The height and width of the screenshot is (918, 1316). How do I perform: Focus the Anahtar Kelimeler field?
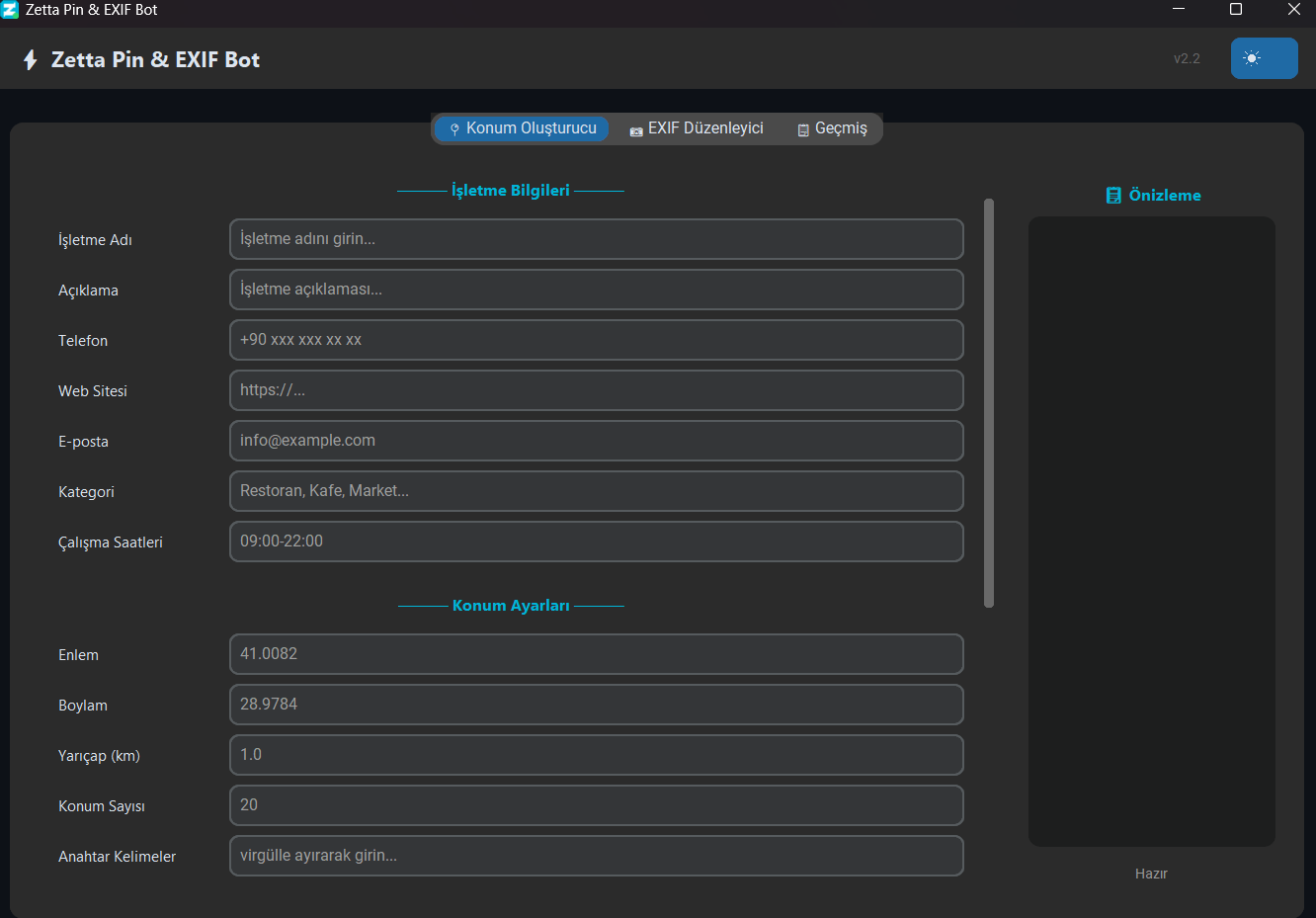(x=597, y=856)
